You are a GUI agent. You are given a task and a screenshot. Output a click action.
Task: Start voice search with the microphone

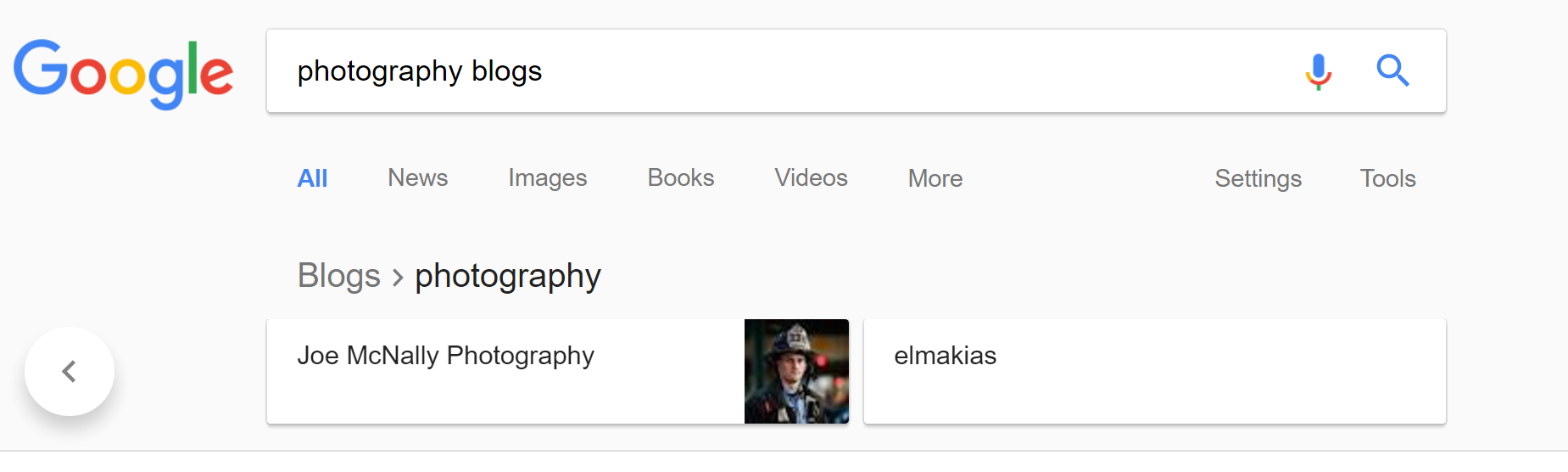pos(1318,71)
